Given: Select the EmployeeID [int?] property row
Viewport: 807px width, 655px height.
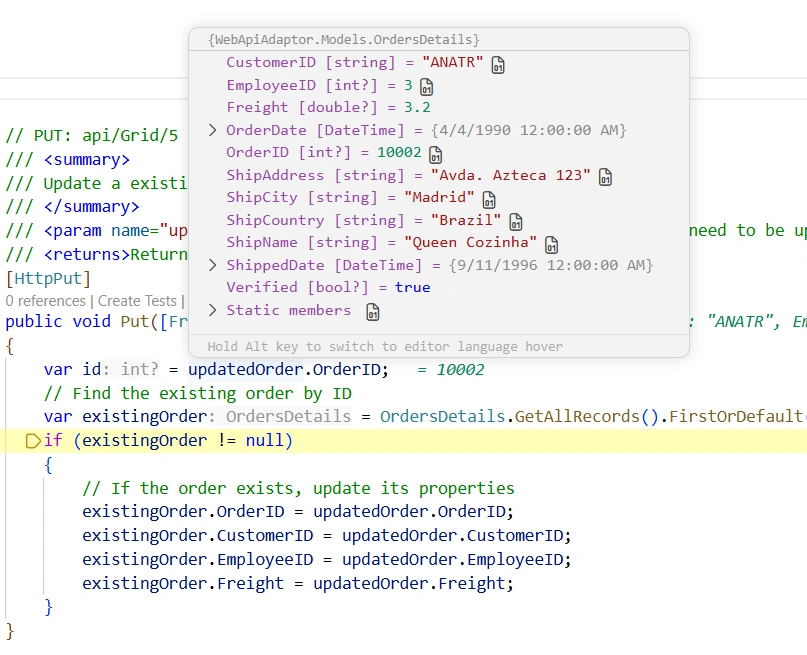Looking at the screenshot, I should pyautogui.click(x=319, y=85).
